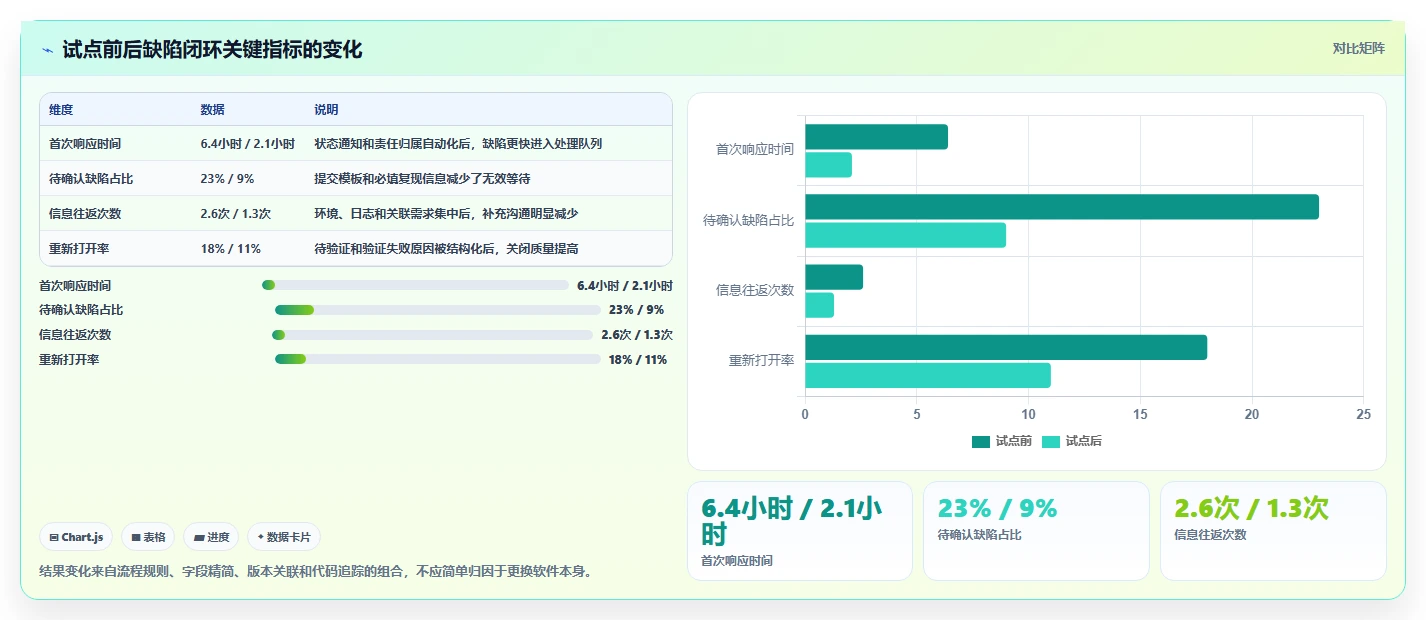Image resolution: width=1426 pixels, height=620 pixels.
Task: Click the 重新打开率 progress bar
Action: 438,360
